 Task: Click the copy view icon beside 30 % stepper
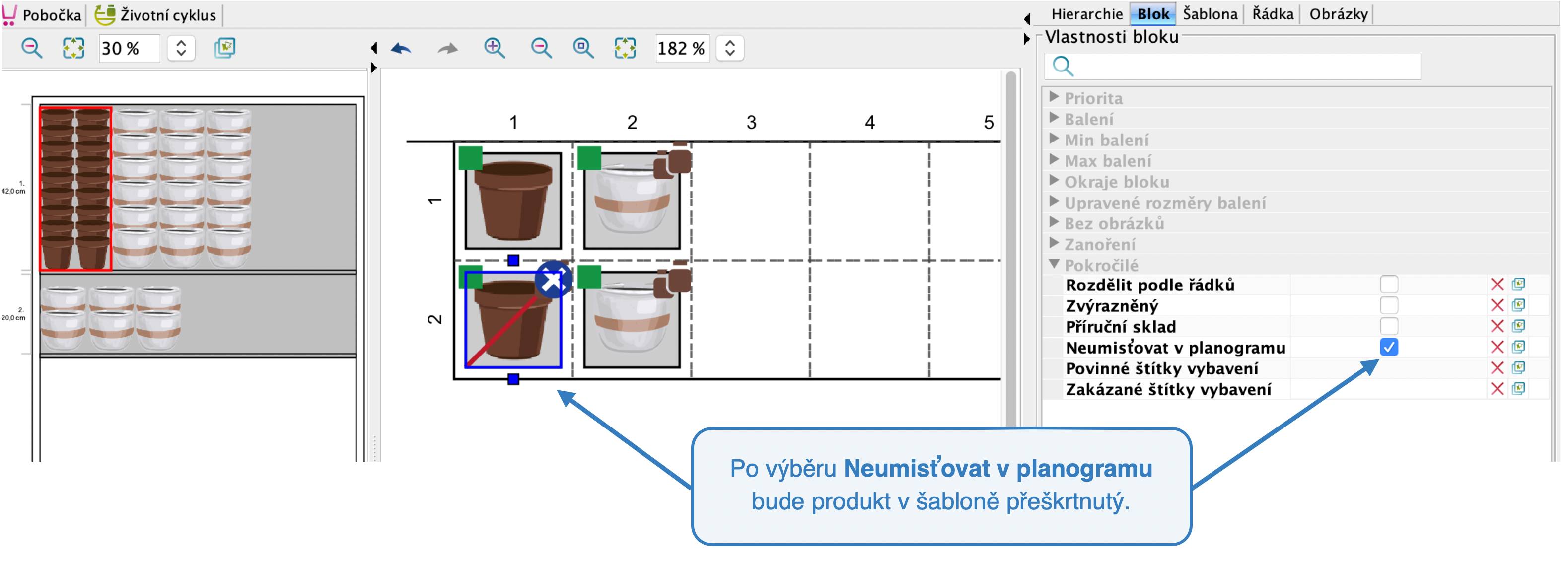[225, 48]
